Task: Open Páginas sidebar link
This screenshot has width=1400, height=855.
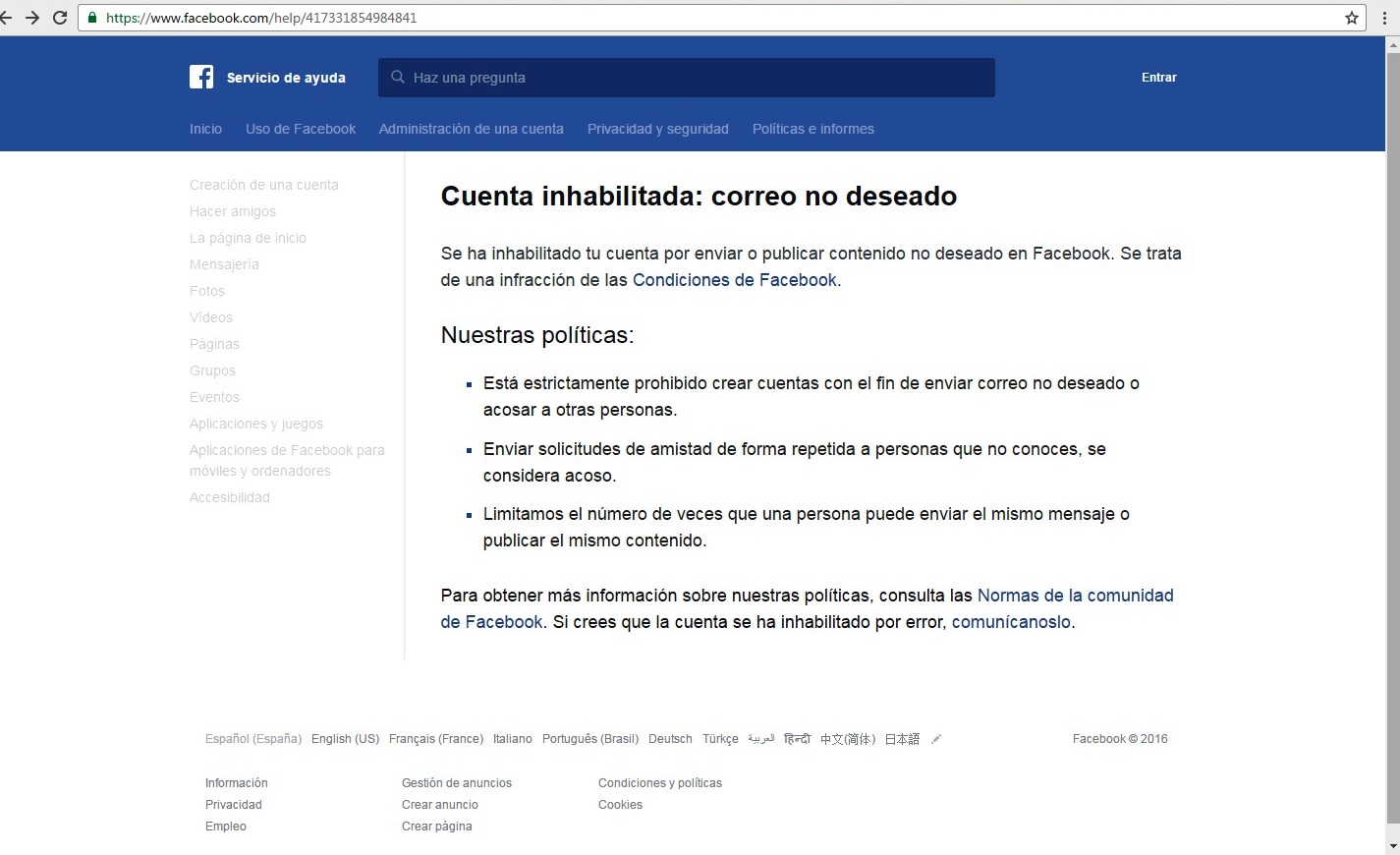Action: (214, 344)
